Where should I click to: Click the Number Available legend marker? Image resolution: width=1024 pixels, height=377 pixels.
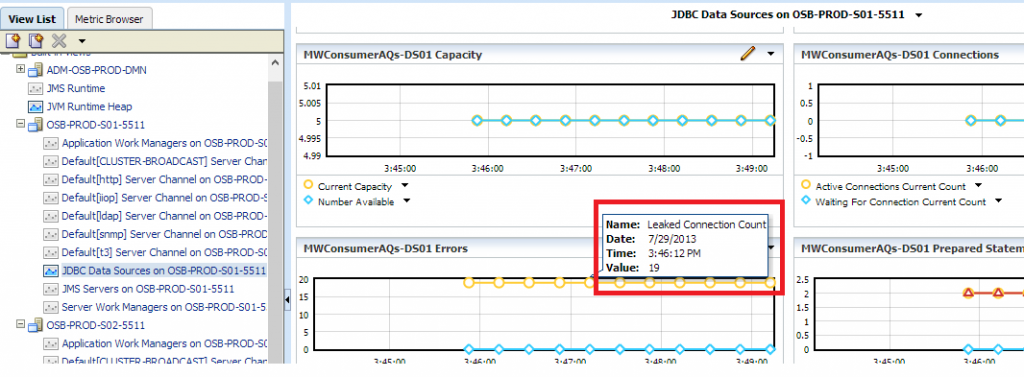point(308,202)
